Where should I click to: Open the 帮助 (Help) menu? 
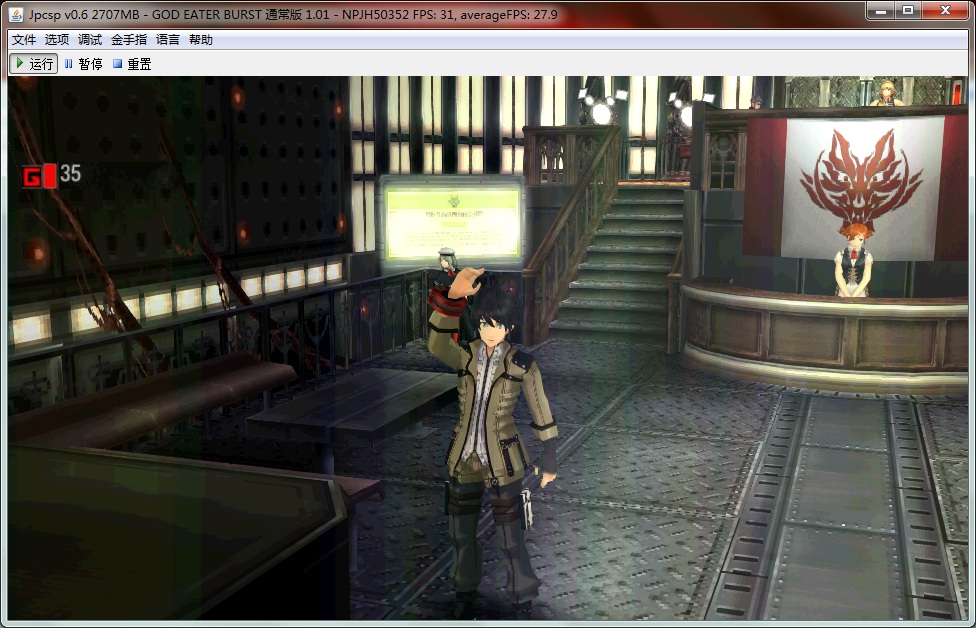[x=201, y=40]
